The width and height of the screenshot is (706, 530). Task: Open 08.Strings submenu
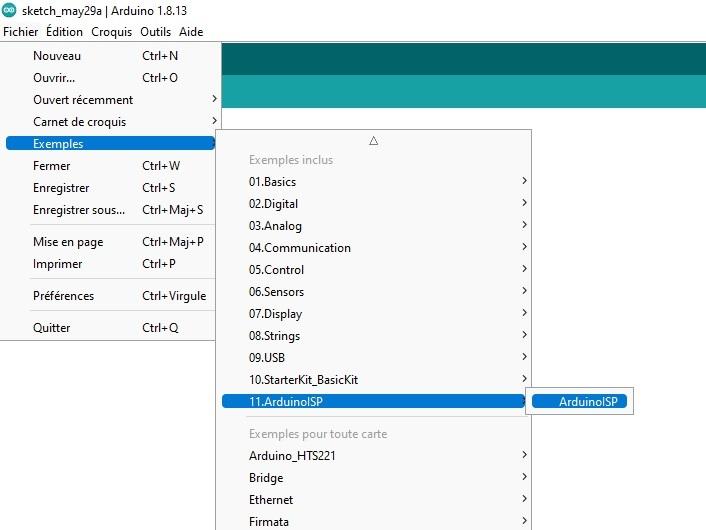click(374, 336)
